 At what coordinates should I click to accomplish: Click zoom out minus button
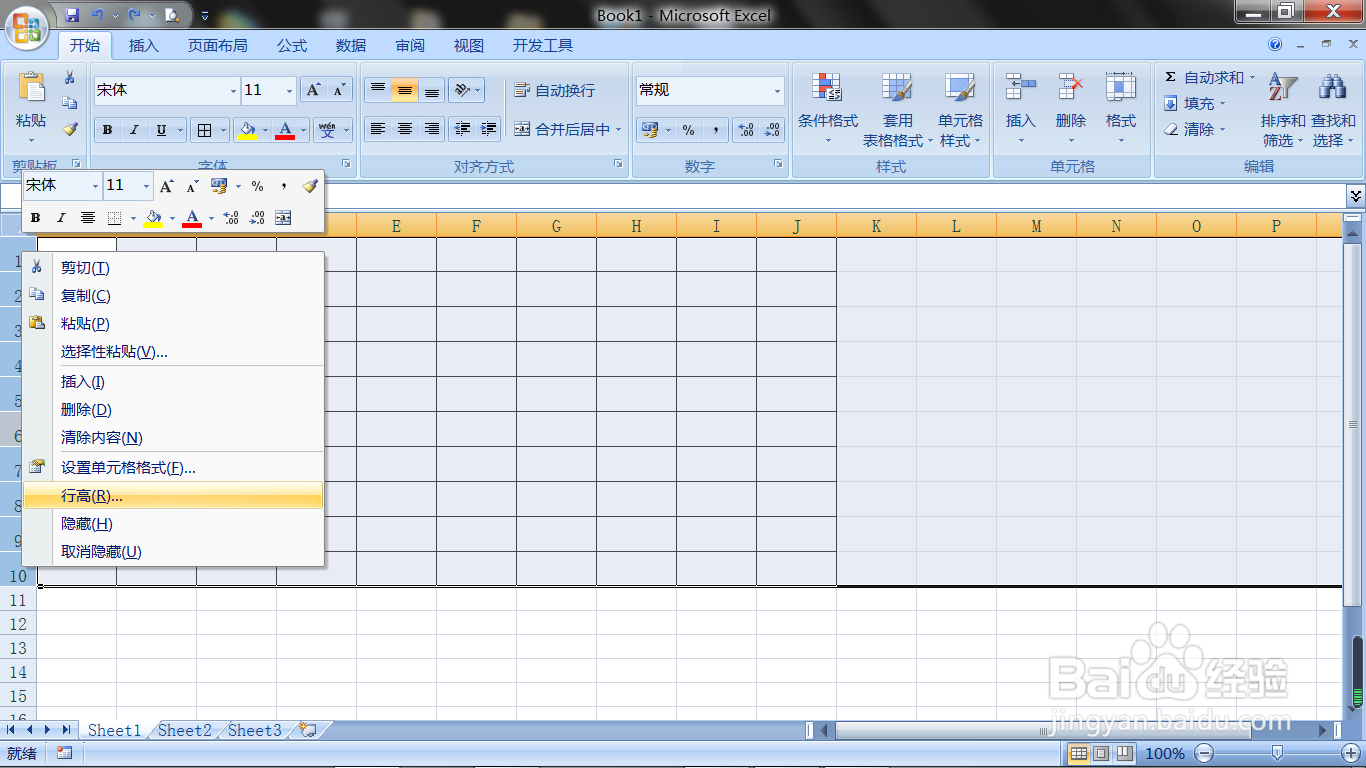1205,753
